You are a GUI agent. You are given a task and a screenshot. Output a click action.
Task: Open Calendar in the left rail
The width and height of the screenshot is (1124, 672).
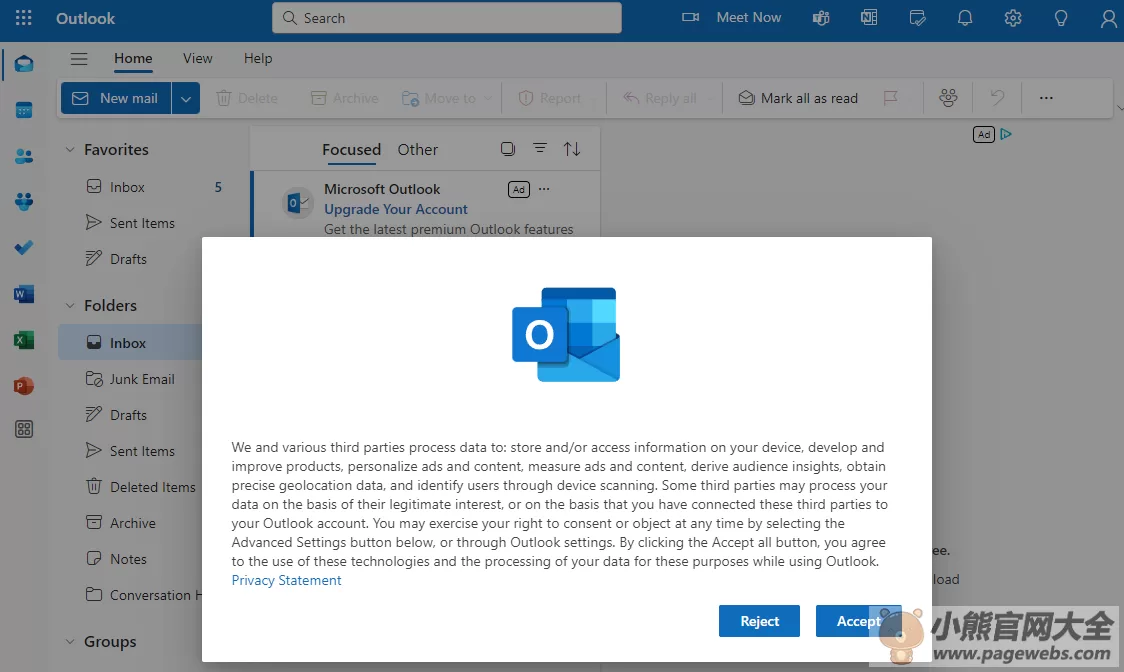[x=24, y=110]
